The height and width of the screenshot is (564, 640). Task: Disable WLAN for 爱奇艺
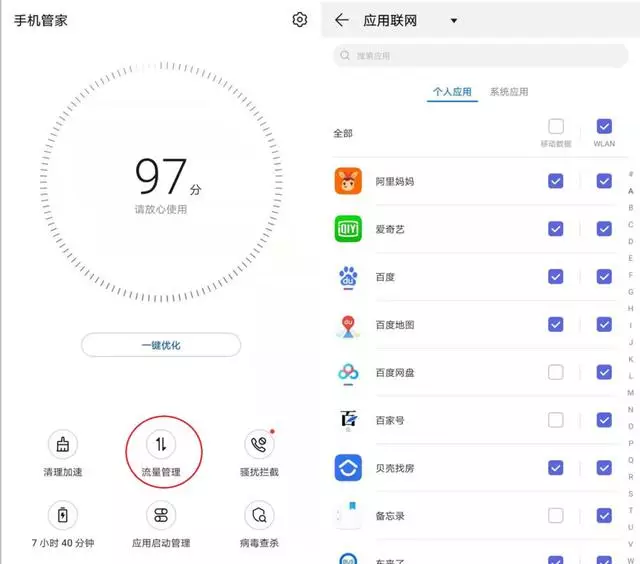click(604, 229)
